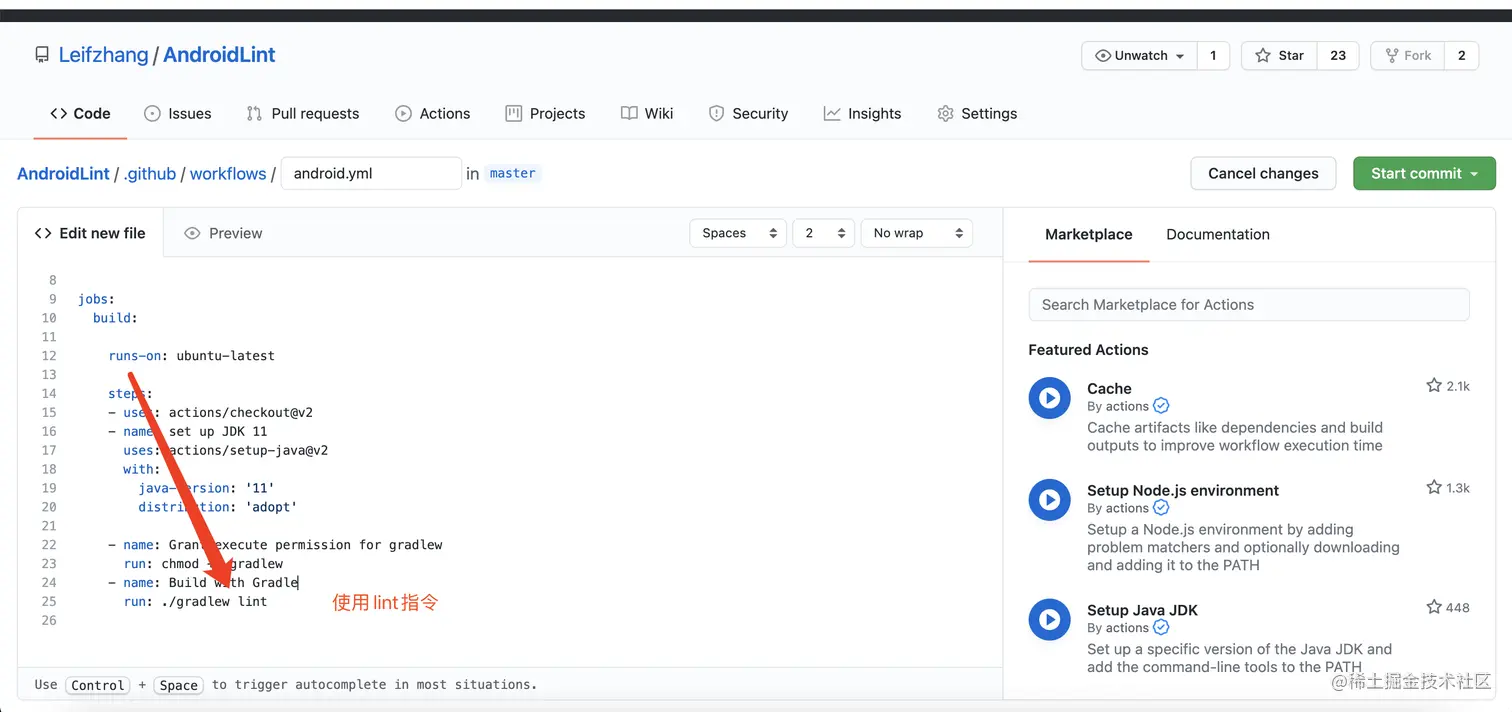This screenshot has width=1512, height=712.
Task: Open the Issues tab
Action: pos(178,114)
